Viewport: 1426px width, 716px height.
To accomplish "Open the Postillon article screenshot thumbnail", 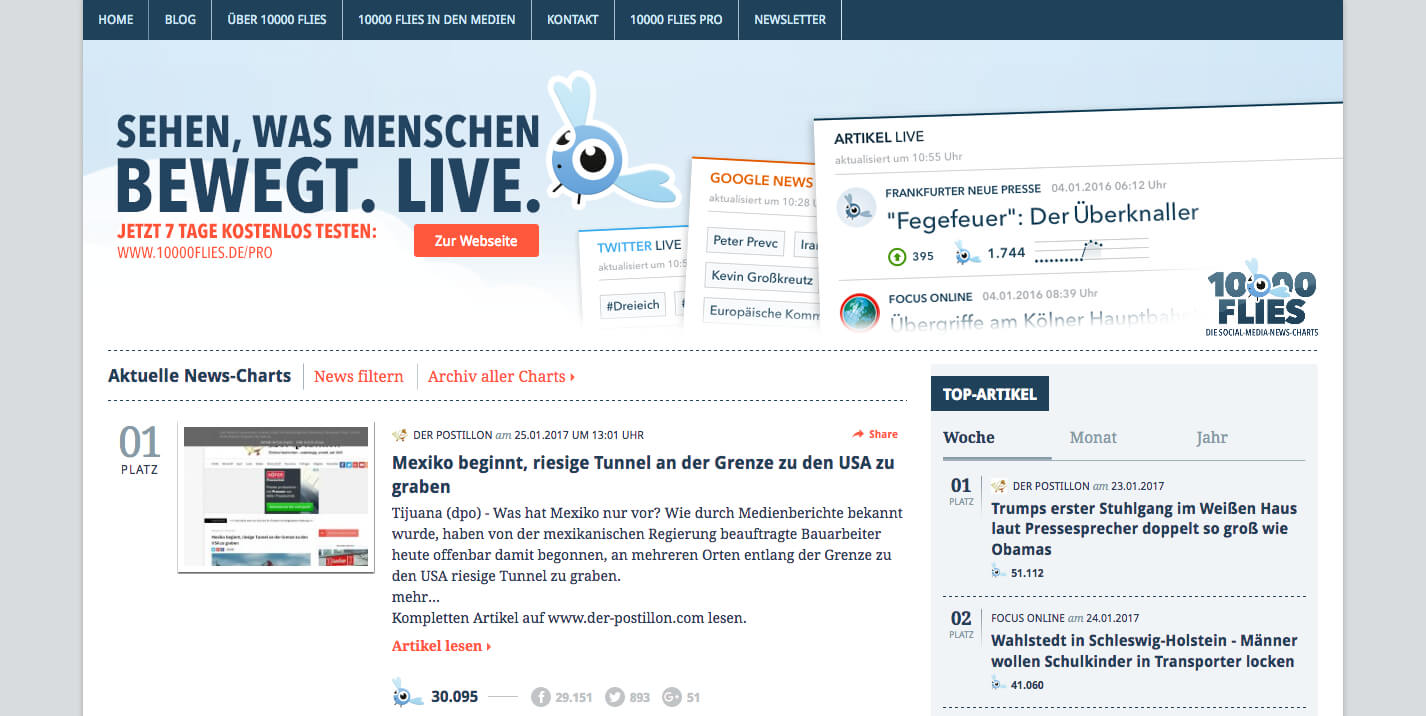I will tap(276, 497).
